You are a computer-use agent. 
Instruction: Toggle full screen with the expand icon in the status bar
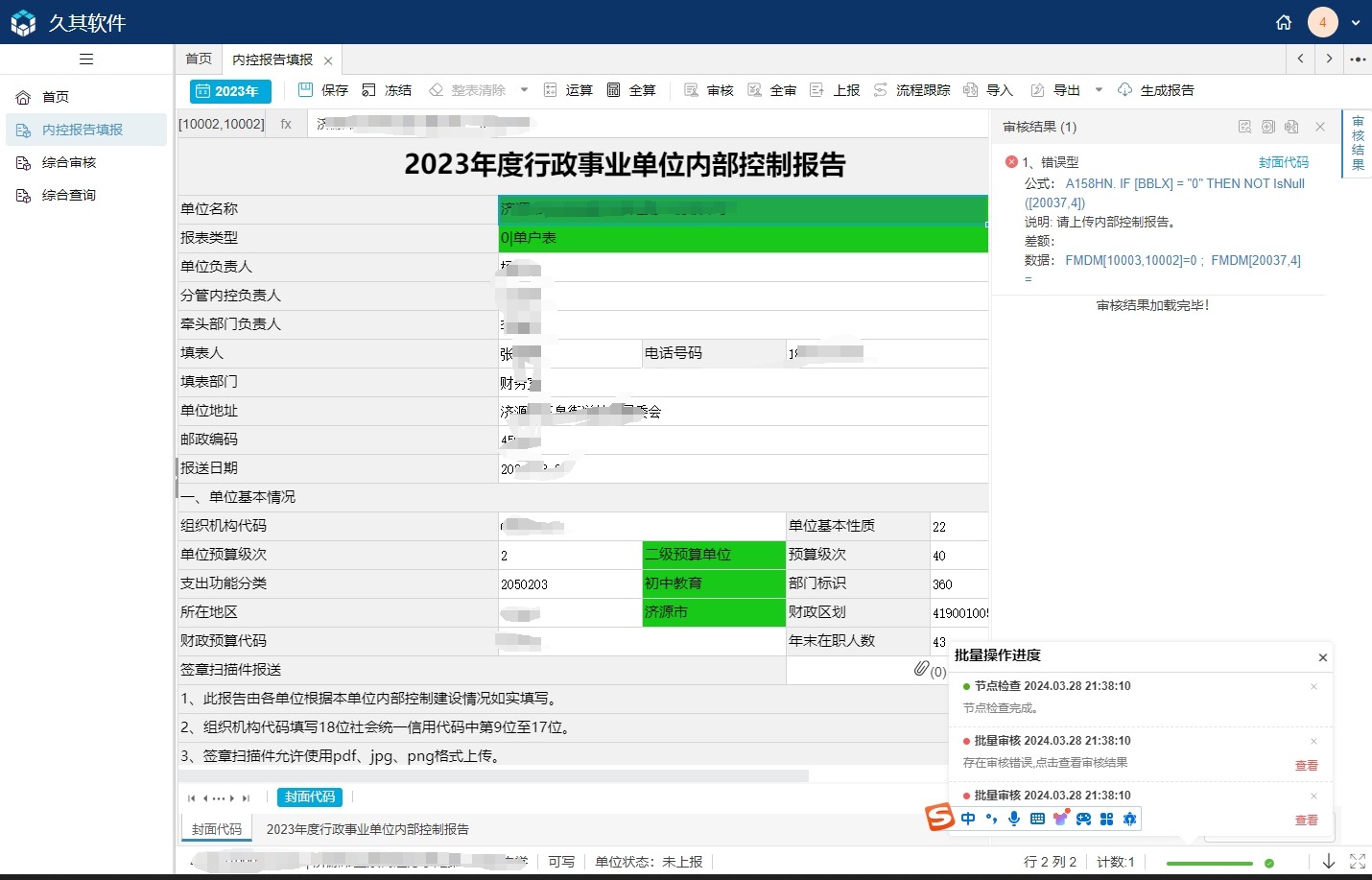tap(1358, 862)
